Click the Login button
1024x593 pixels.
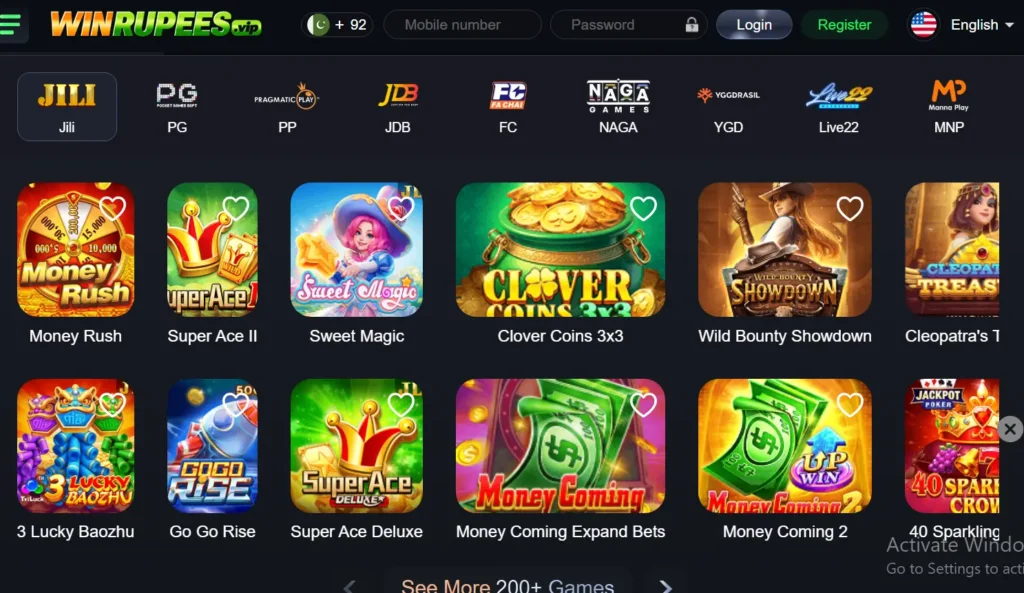click(754, 25)
